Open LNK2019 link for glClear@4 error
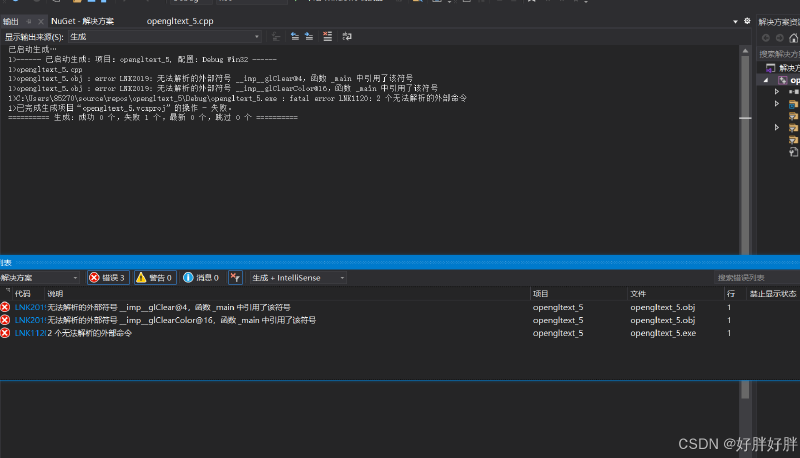 tap(30, 308)
